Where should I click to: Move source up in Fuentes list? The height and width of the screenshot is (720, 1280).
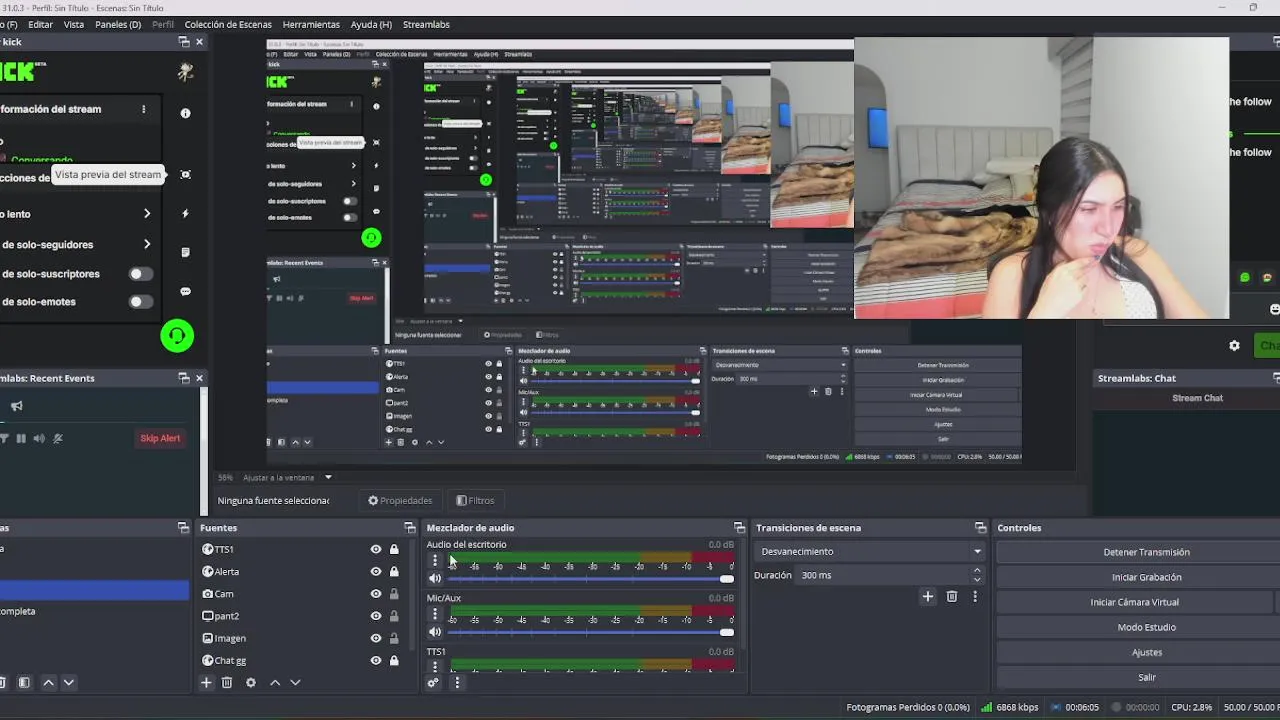click(275, 682)
